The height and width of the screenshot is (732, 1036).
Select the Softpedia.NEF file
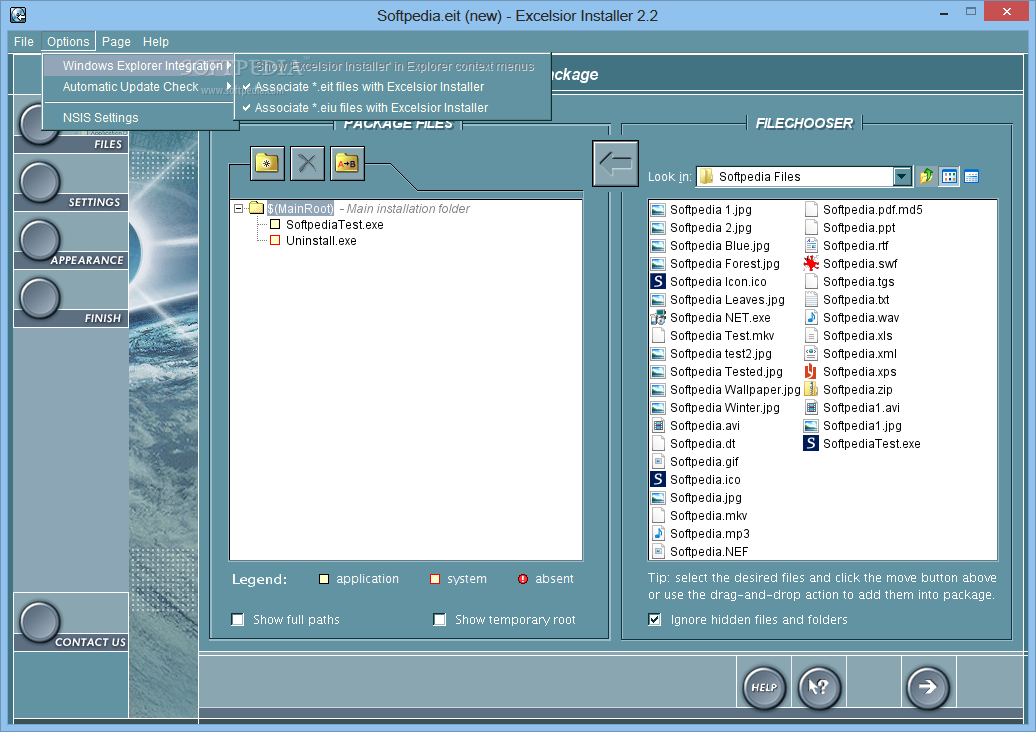coord(700,552)
